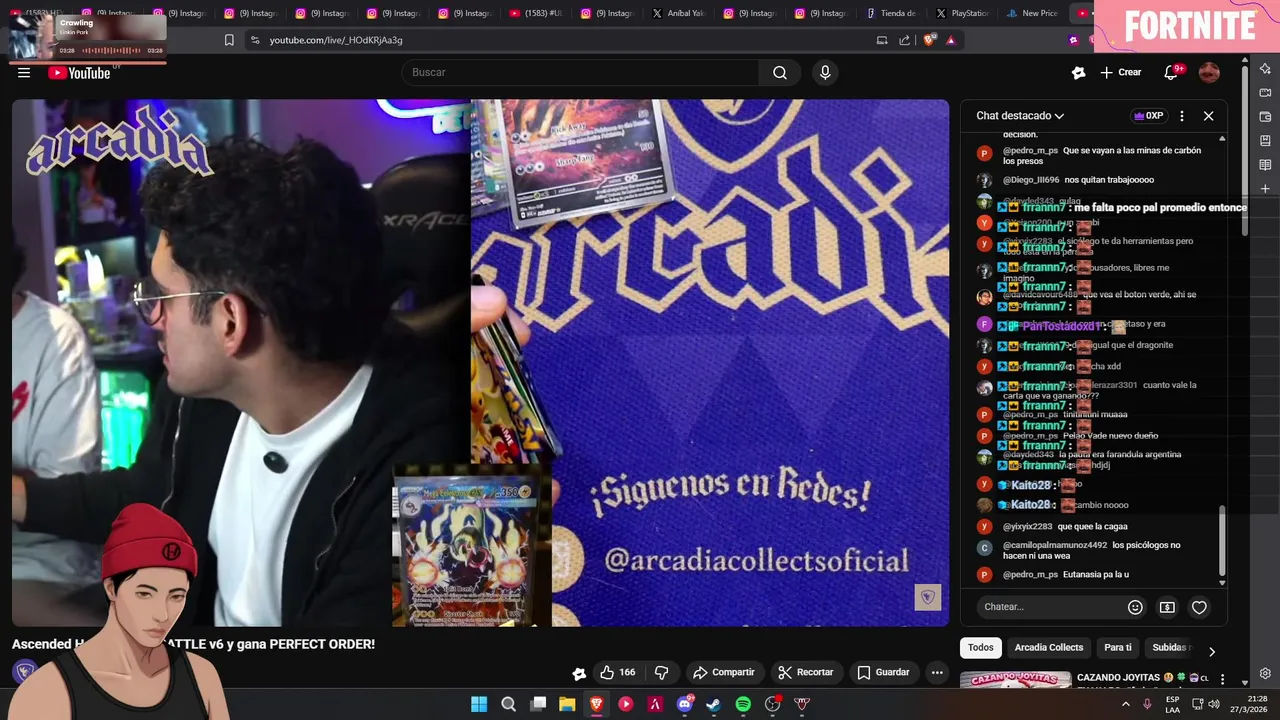Image resolution: width=1280 pixels, height=720 pixels.
Task: Click the Crear button
Action: pyautogui.click(x=1121, y=72)
